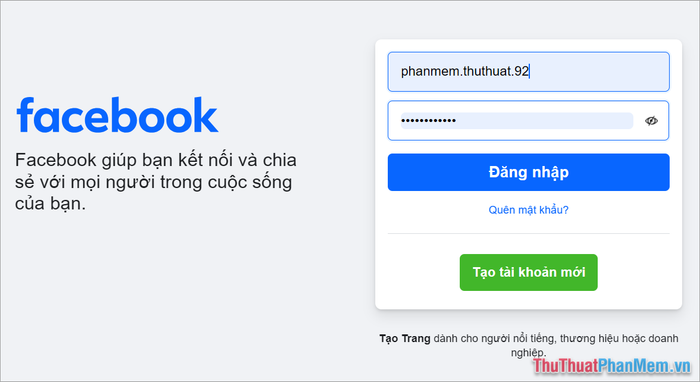Open the Tạo Trang link
The height and width of the screenshot is (382, 700).
pos(405,338)
